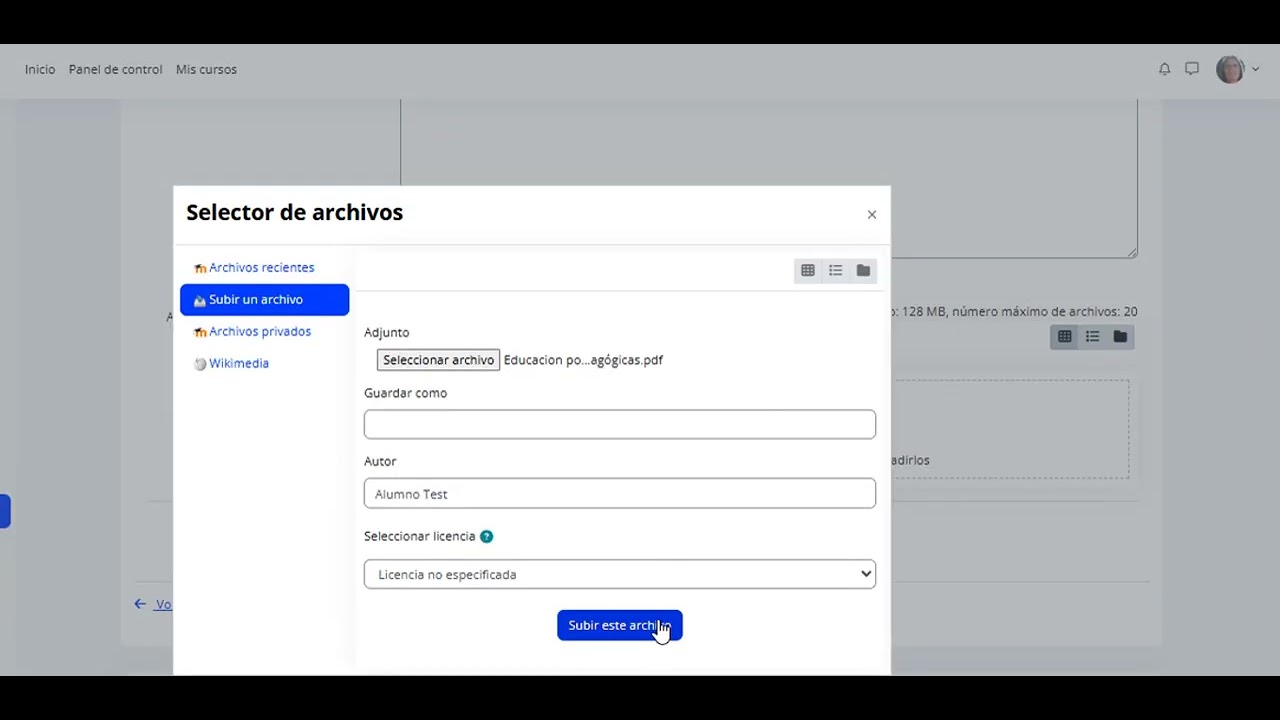The height and width of the screenshot is (720, 1280).
Task: Switch file picker to list view
Action: [x=836, y=271]
